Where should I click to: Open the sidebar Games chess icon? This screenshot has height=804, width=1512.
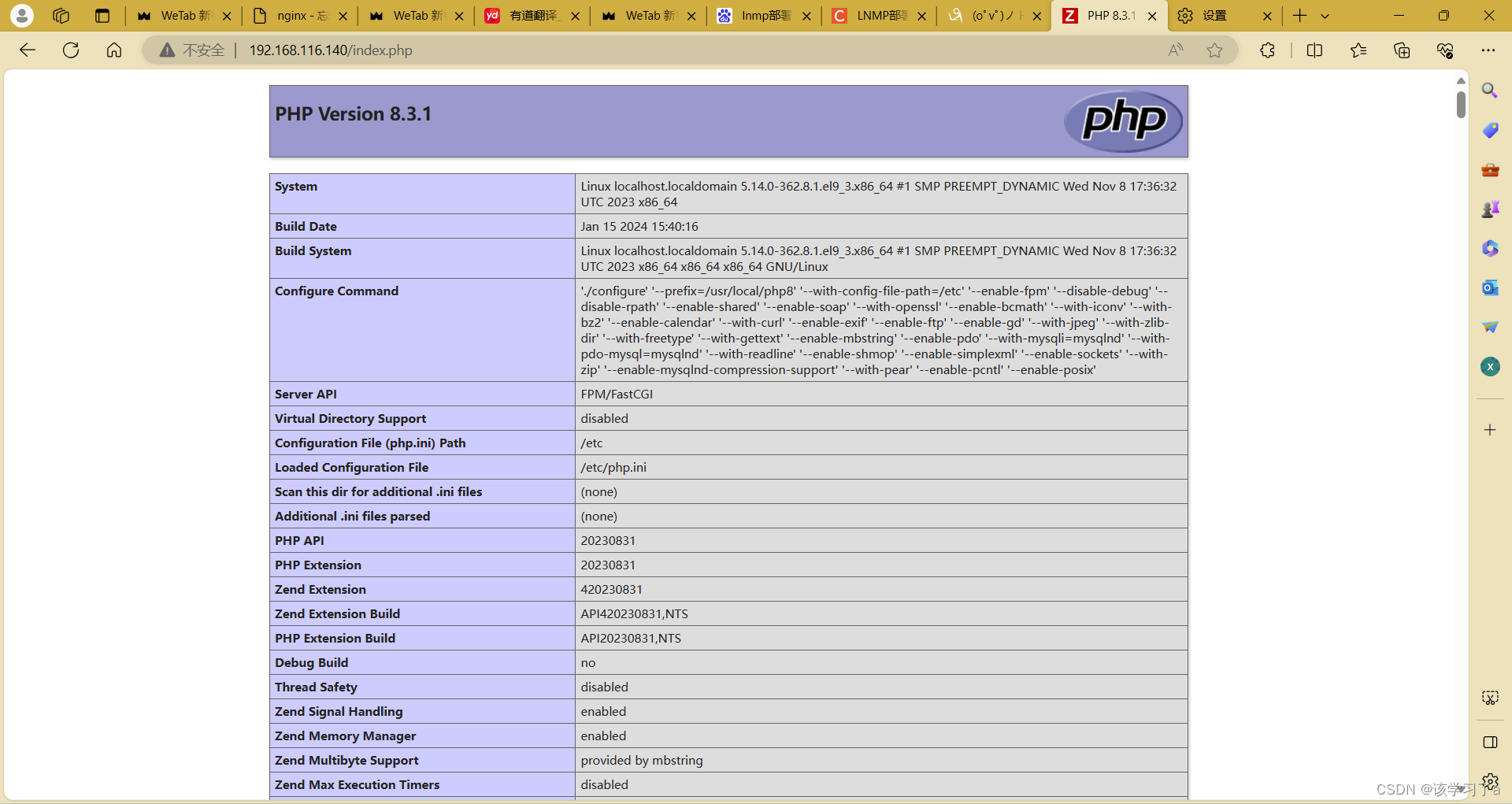tap(1490, 209)
